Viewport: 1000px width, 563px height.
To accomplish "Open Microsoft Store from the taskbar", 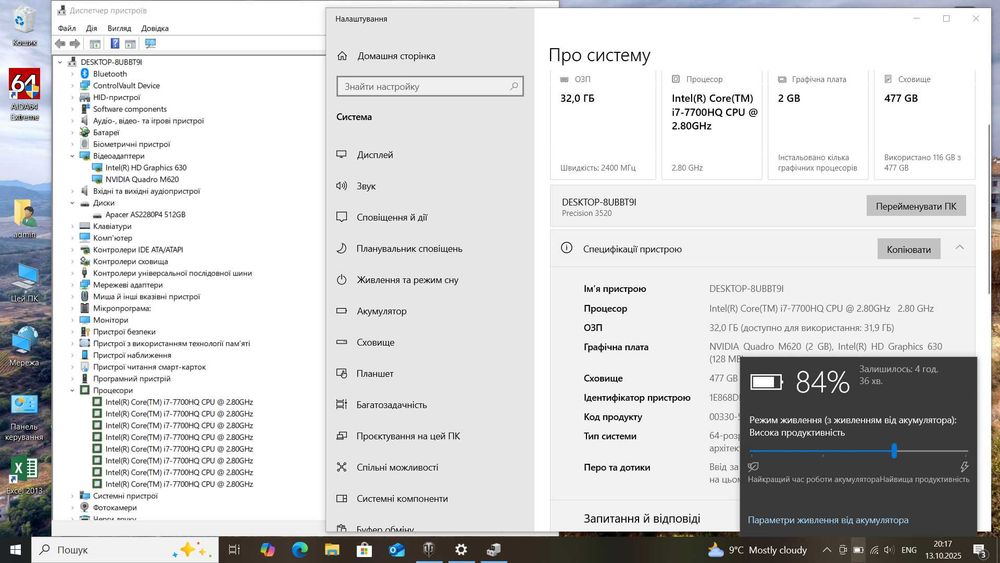I will pos(364,550).
